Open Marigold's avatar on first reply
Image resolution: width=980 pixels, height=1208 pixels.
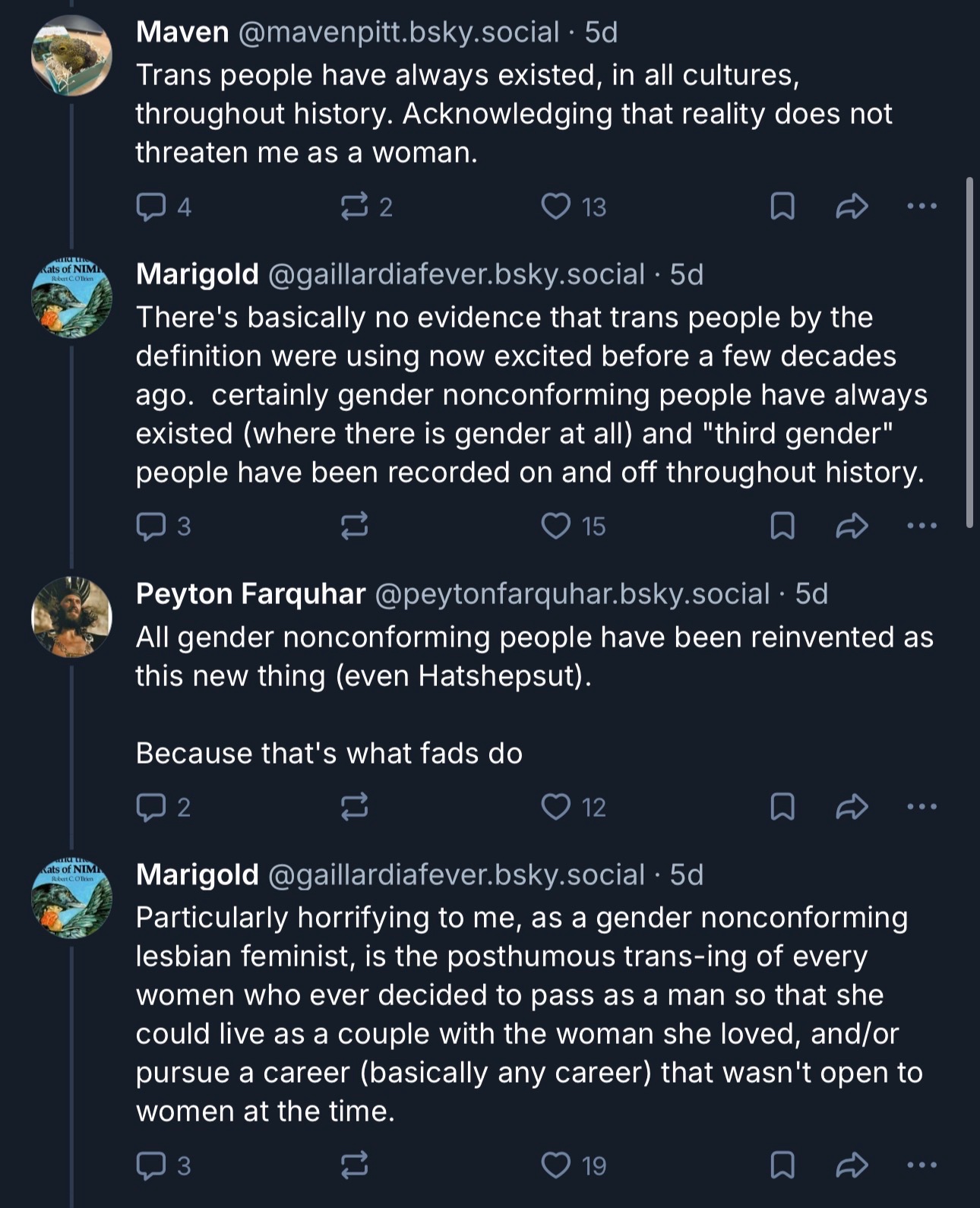click(x=71, y=298)
